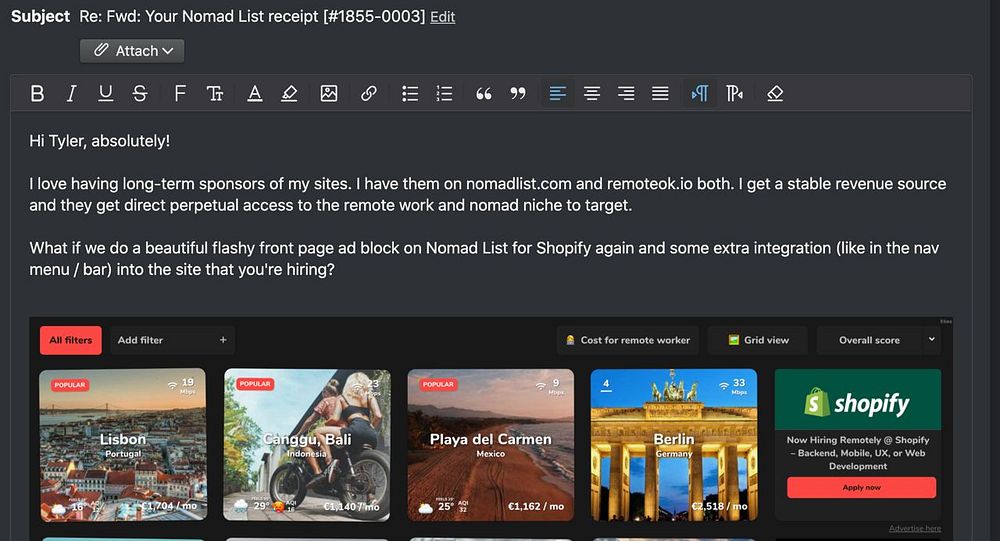Open the Attach dropdown
This screenshot has height=541, width=1000.
pyautogui.click(x=132, y=51)
